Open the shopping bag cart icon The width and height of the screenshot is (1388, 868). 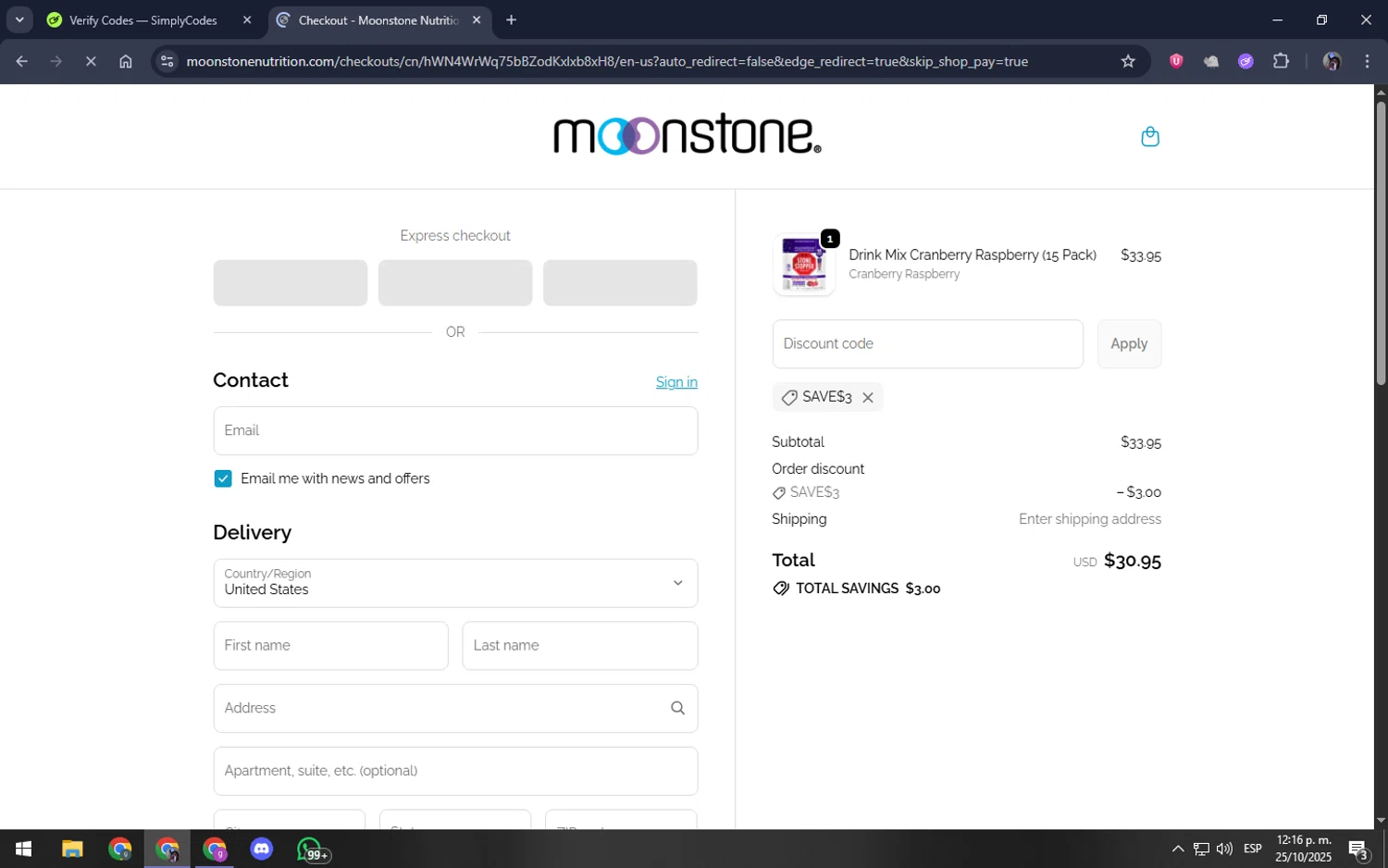pos(1150,137)
